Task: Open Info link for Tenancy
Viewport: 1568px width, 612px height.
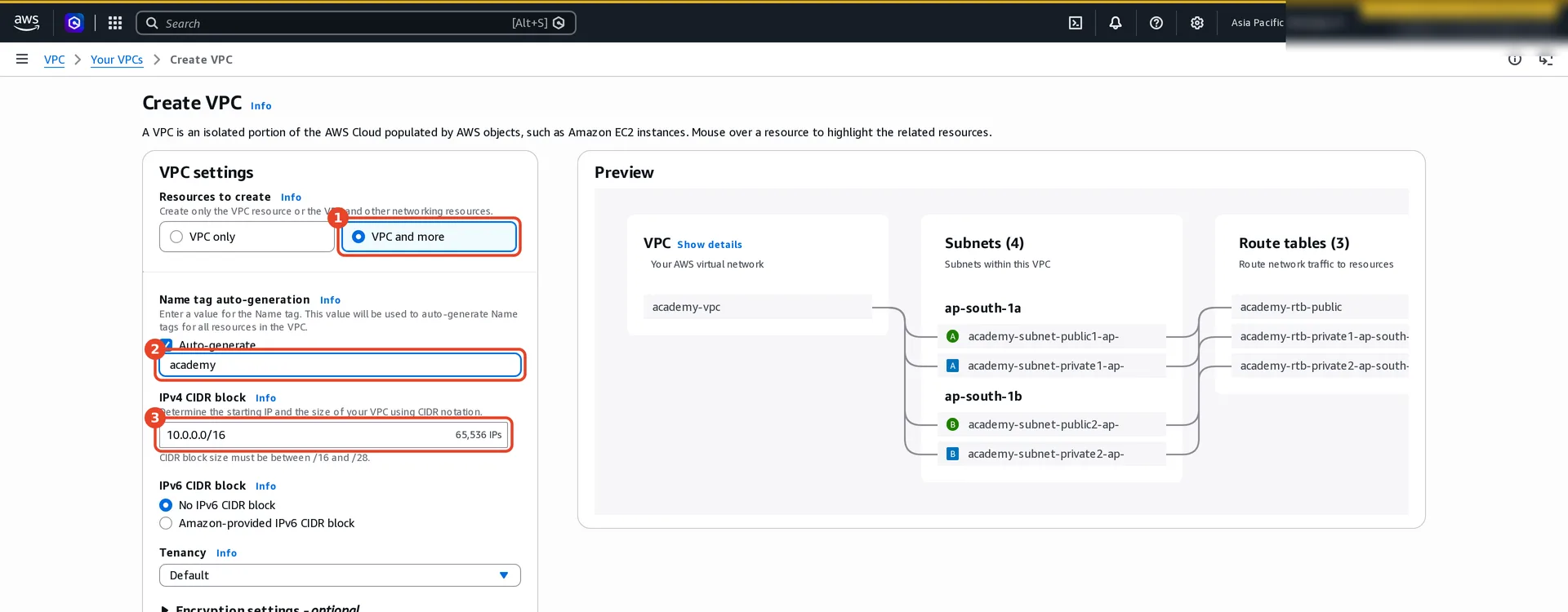Action: click(x=226, y=553)
